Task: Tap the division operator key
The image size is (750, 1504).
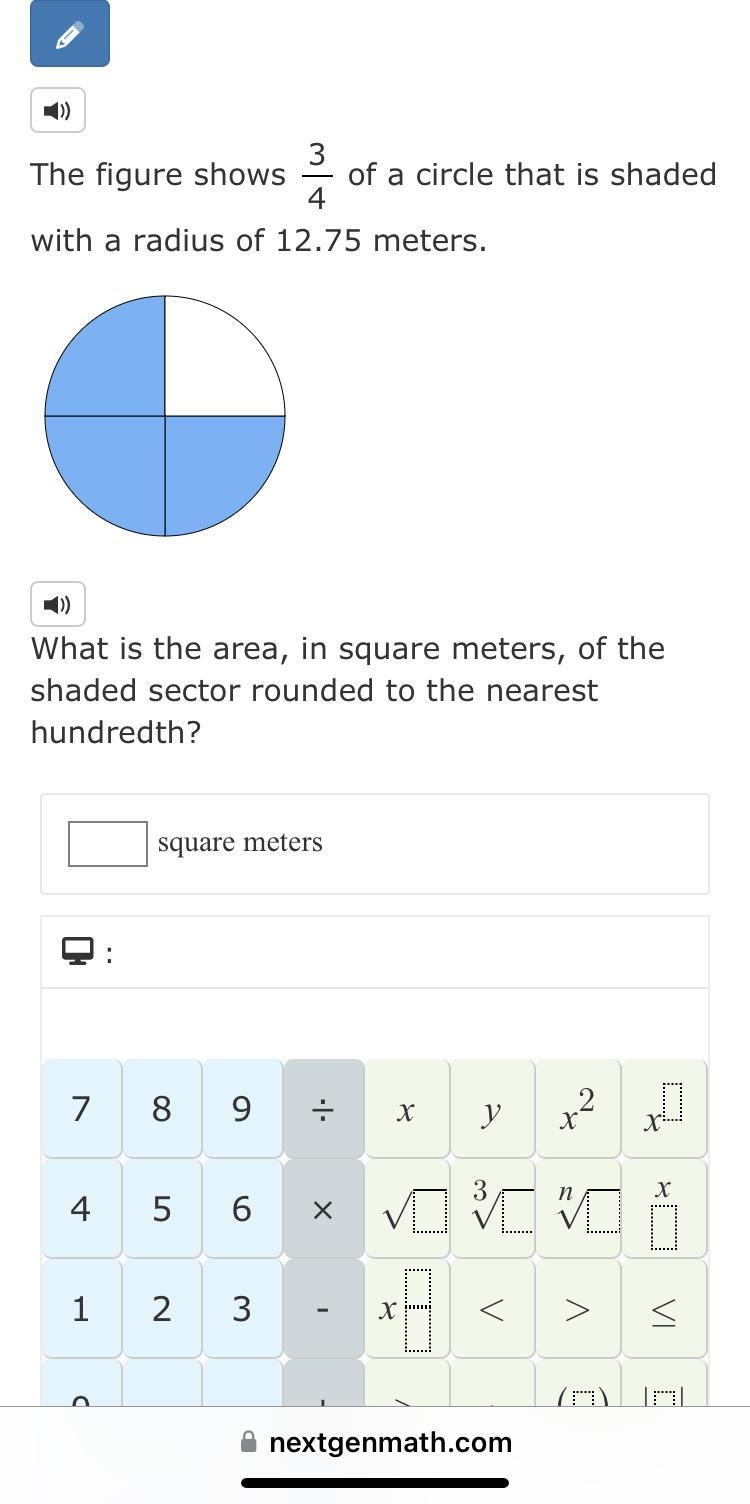Action: coord(323,1109)
